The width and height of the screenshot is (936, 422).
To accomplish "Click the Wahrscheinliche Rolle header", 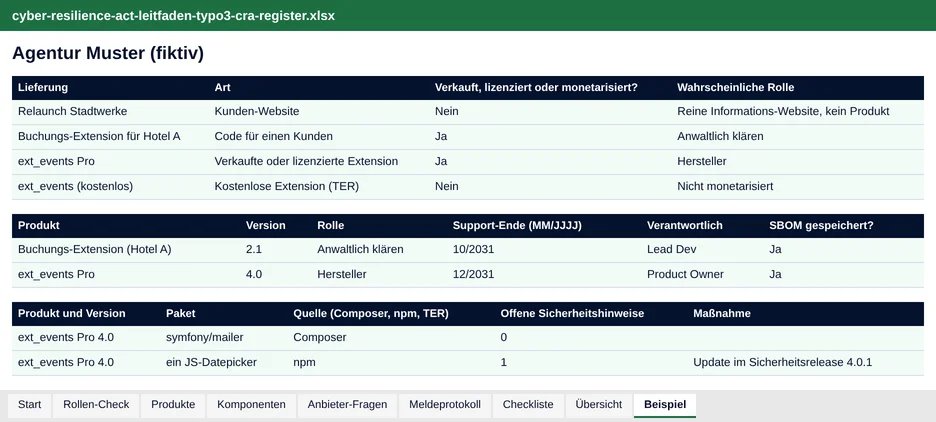I will coord(735,87).
